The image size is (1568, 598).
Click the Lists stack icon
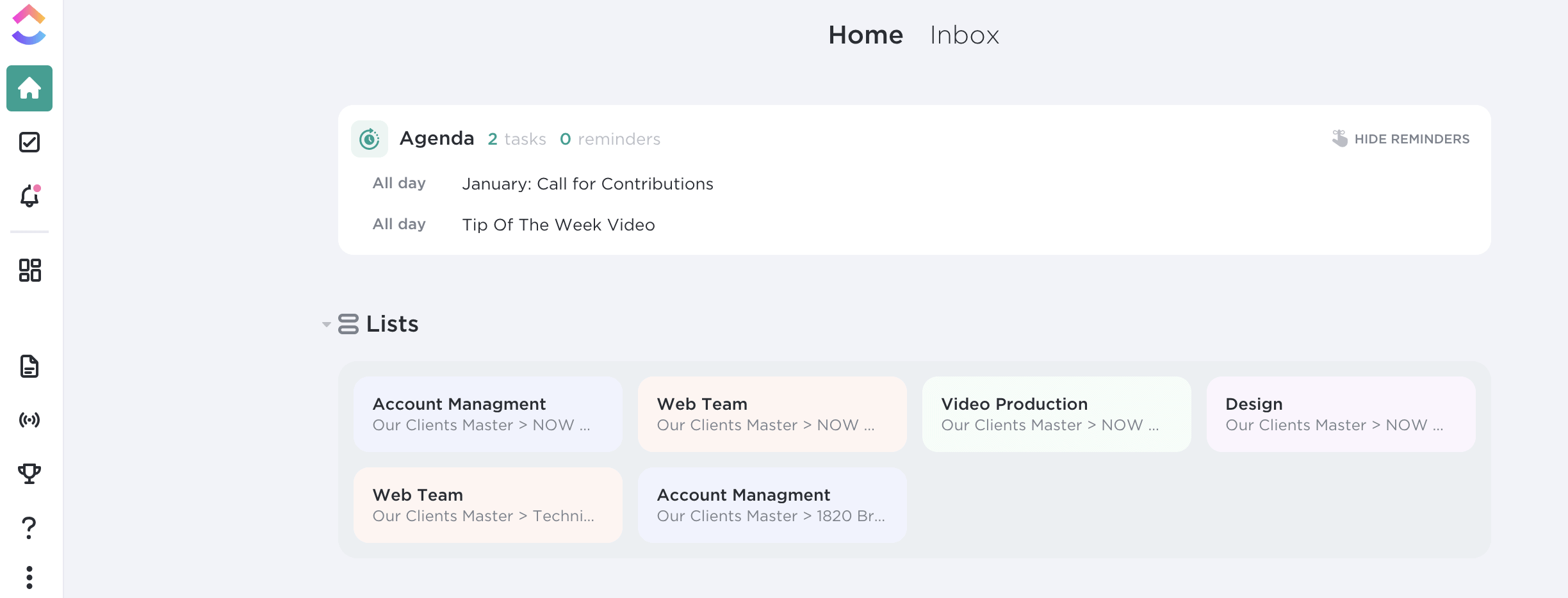pyautogui.click(x=348, y=324)
